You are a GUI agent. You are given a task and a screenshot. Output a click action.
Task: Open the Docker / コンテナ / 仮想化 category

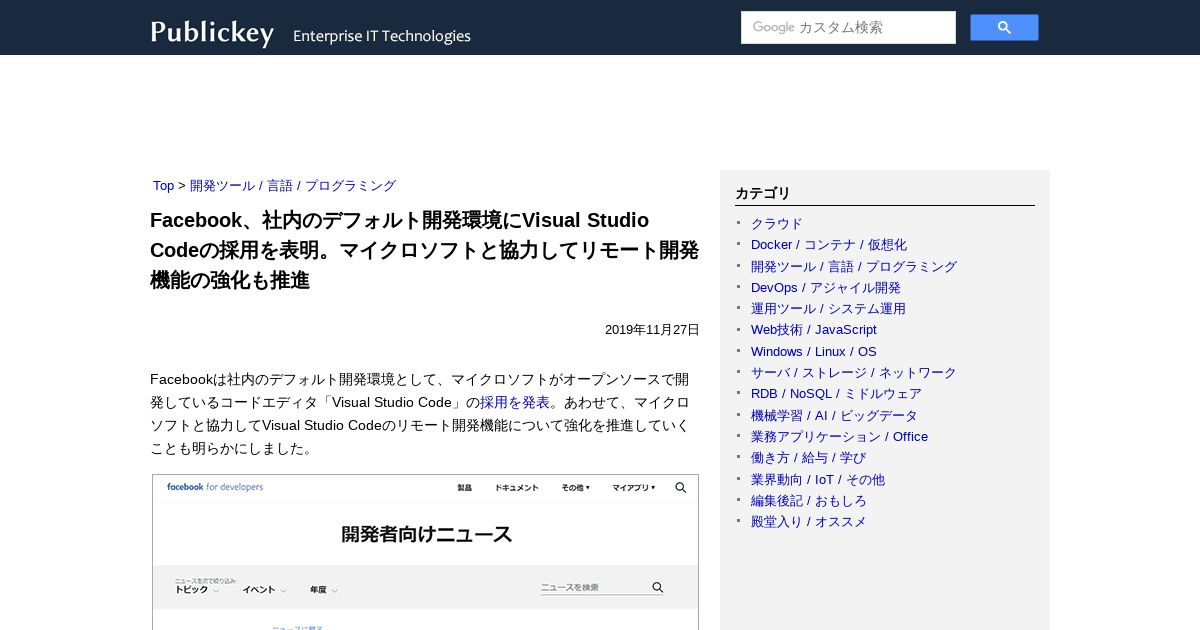(829, 245)
